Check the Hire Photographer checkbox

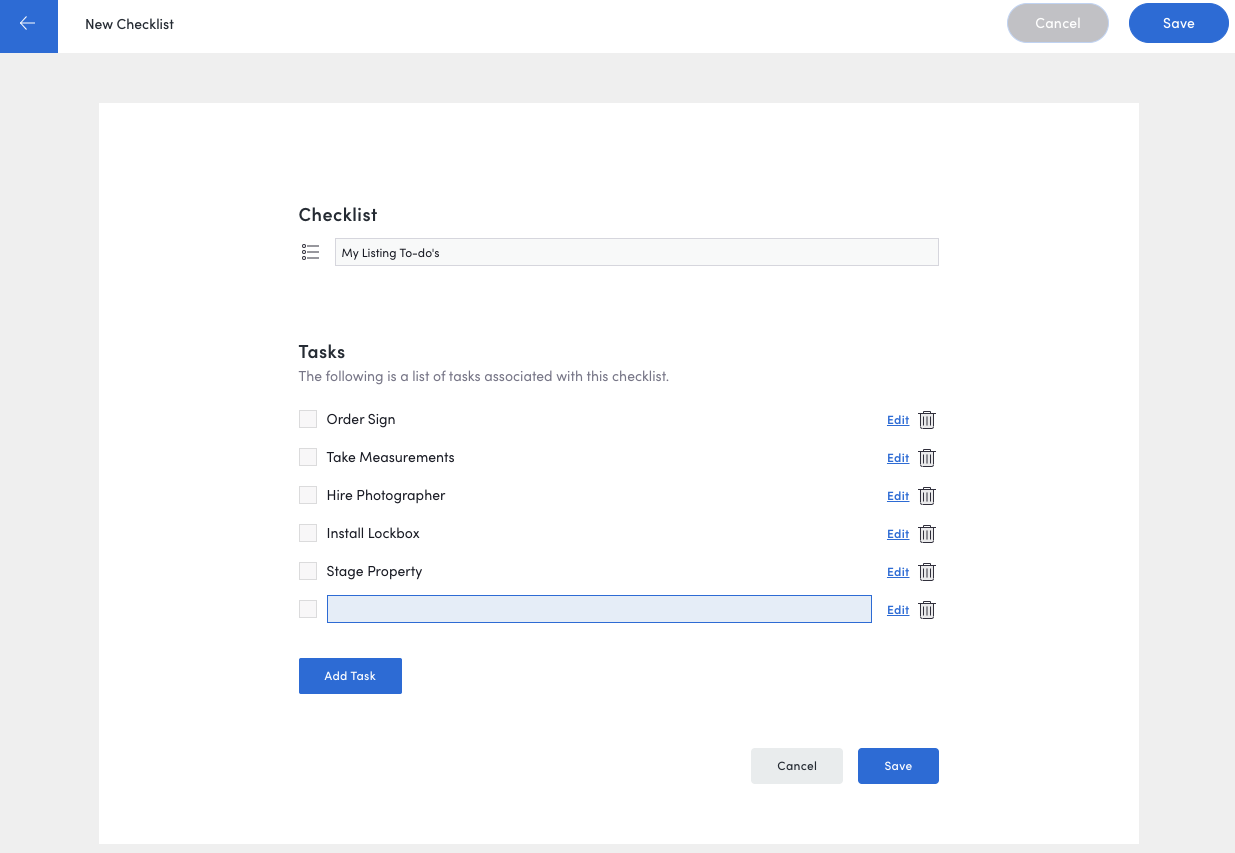click(x=308, y=495)
